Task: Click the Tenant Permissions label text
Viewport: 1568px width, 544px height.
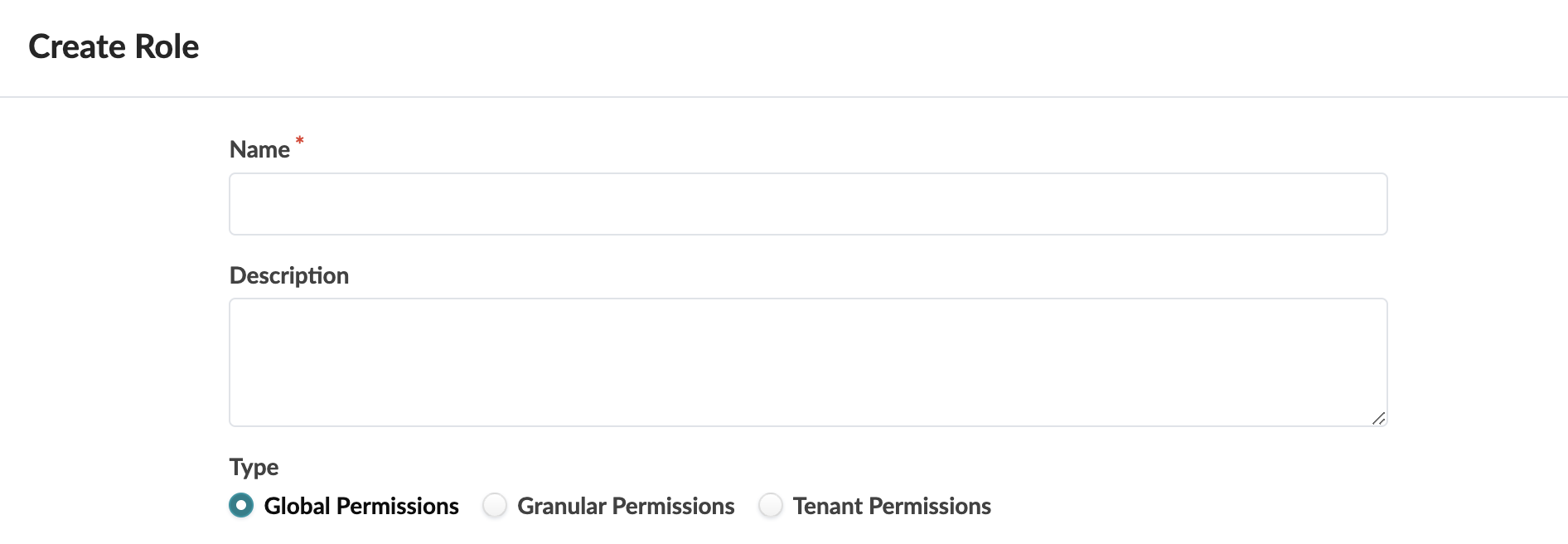Action: 892,506
